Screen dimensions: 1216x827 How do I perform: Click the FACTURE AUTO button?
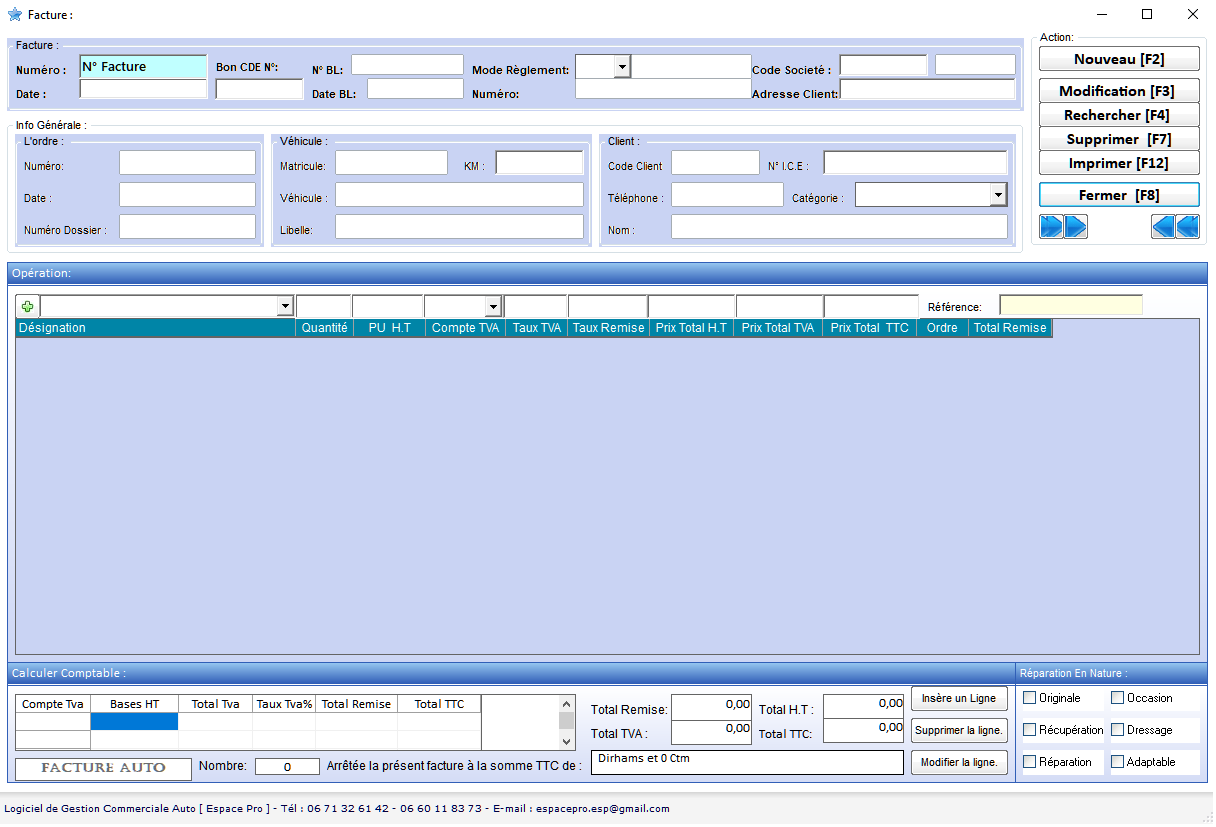point(104,769)
